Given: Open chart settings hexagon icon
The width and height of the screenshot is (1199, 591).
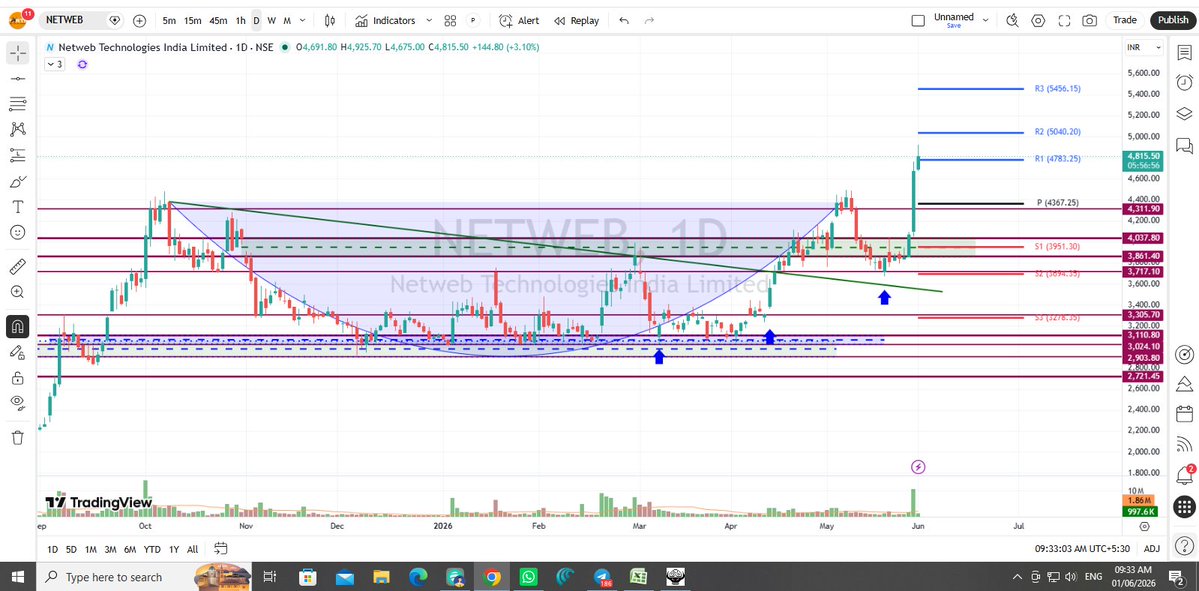Looking at the screenshot, I should [x=1038, y=21].
